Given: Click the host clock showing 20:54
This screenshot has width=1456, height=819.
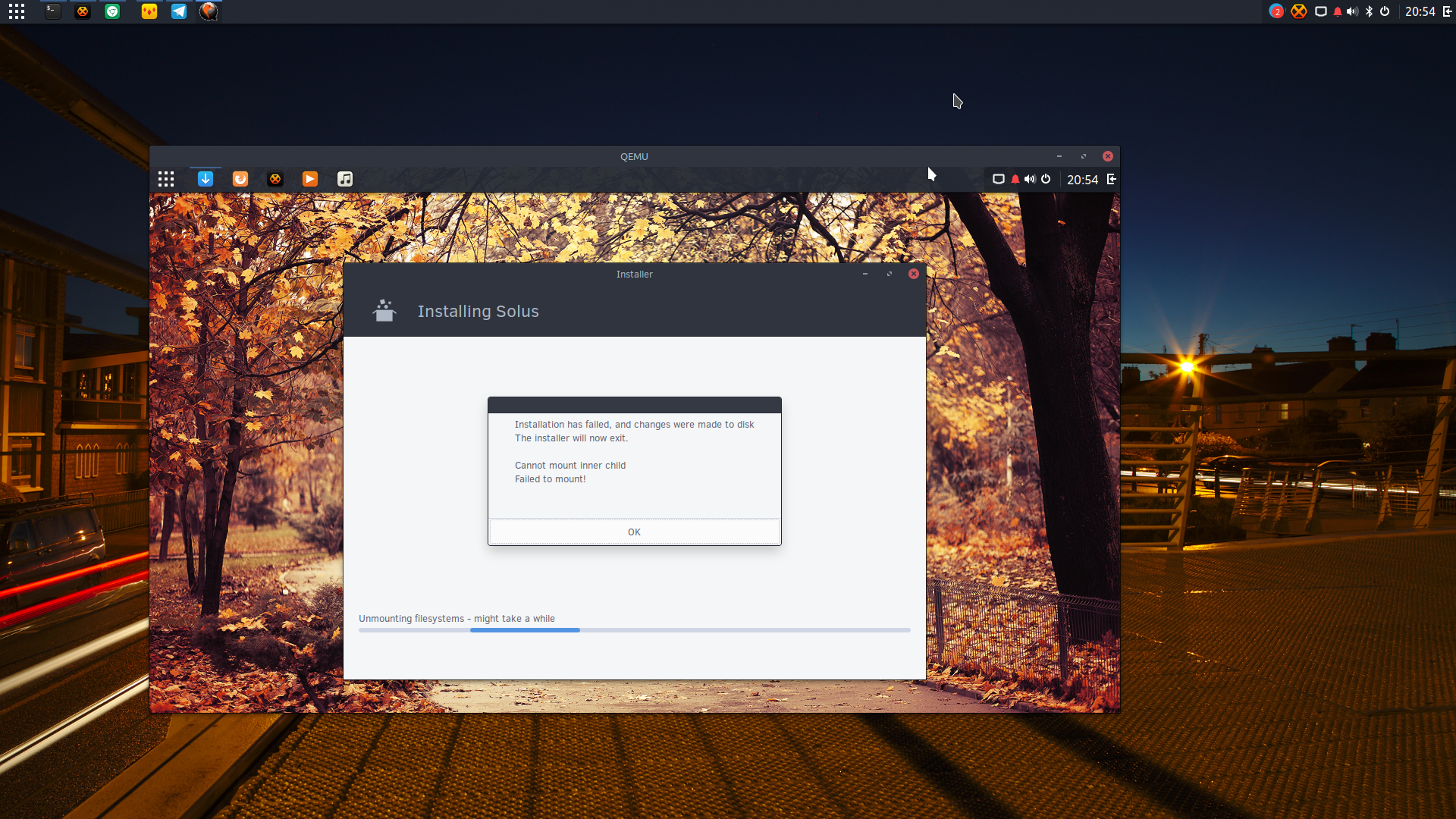Looking at the screenshot, I should click(1420, 11).
